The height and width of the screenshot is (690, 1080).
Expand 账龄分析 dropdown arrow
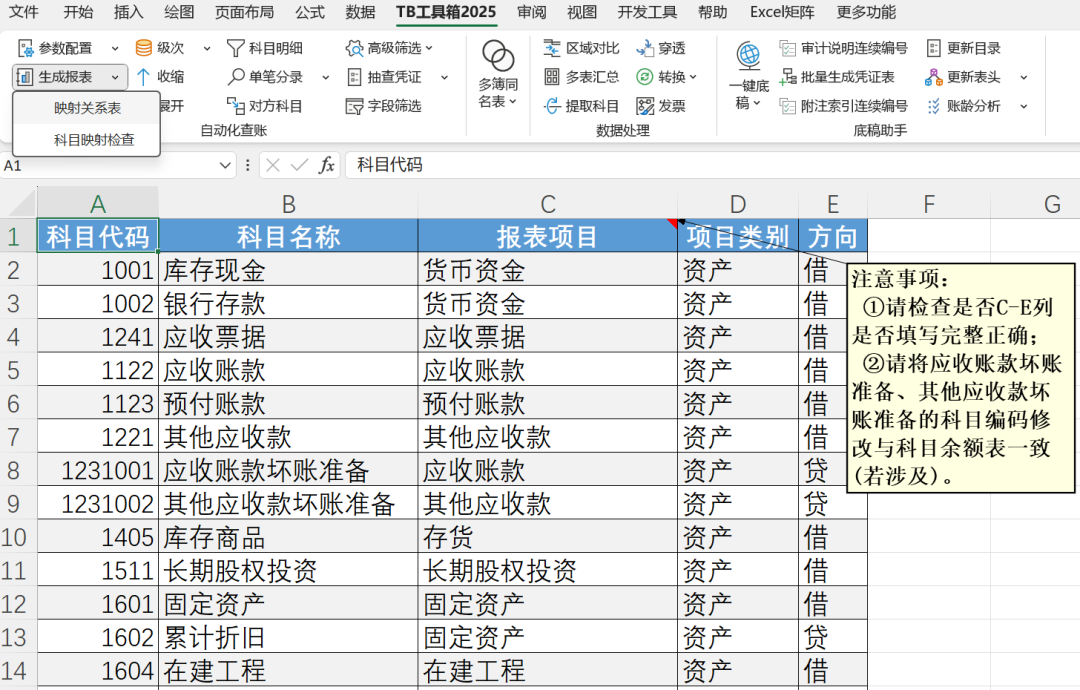coord(1024,106)
